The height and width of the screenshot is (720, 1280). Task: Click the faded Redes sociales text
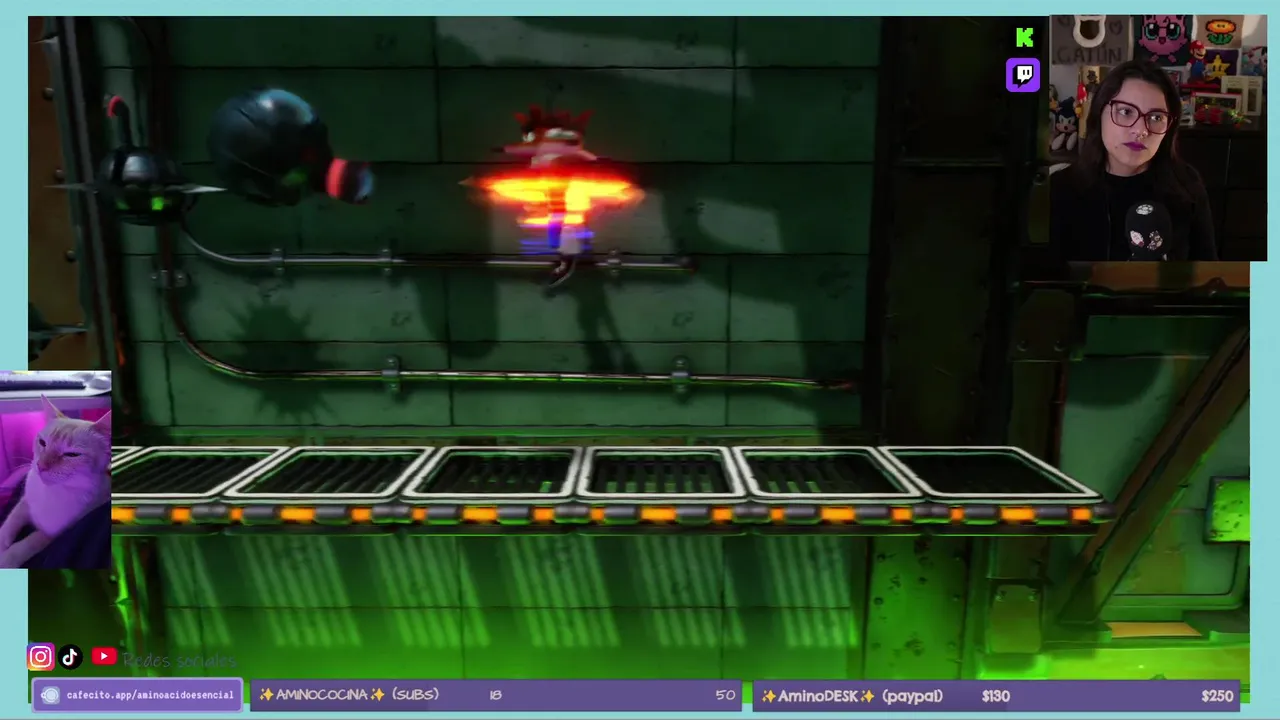(180, 660)
